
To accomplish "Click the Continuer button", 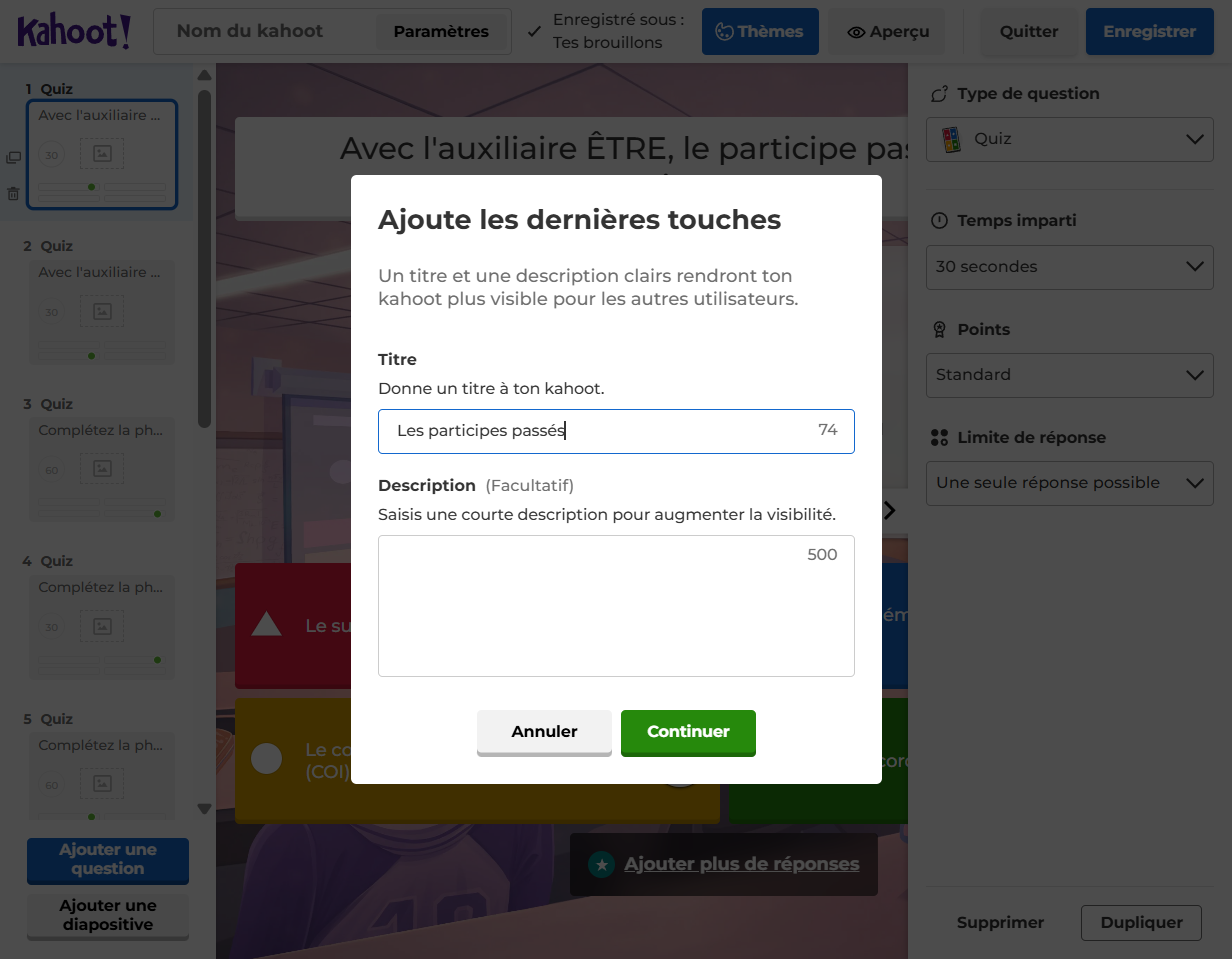I will (688, 732).
